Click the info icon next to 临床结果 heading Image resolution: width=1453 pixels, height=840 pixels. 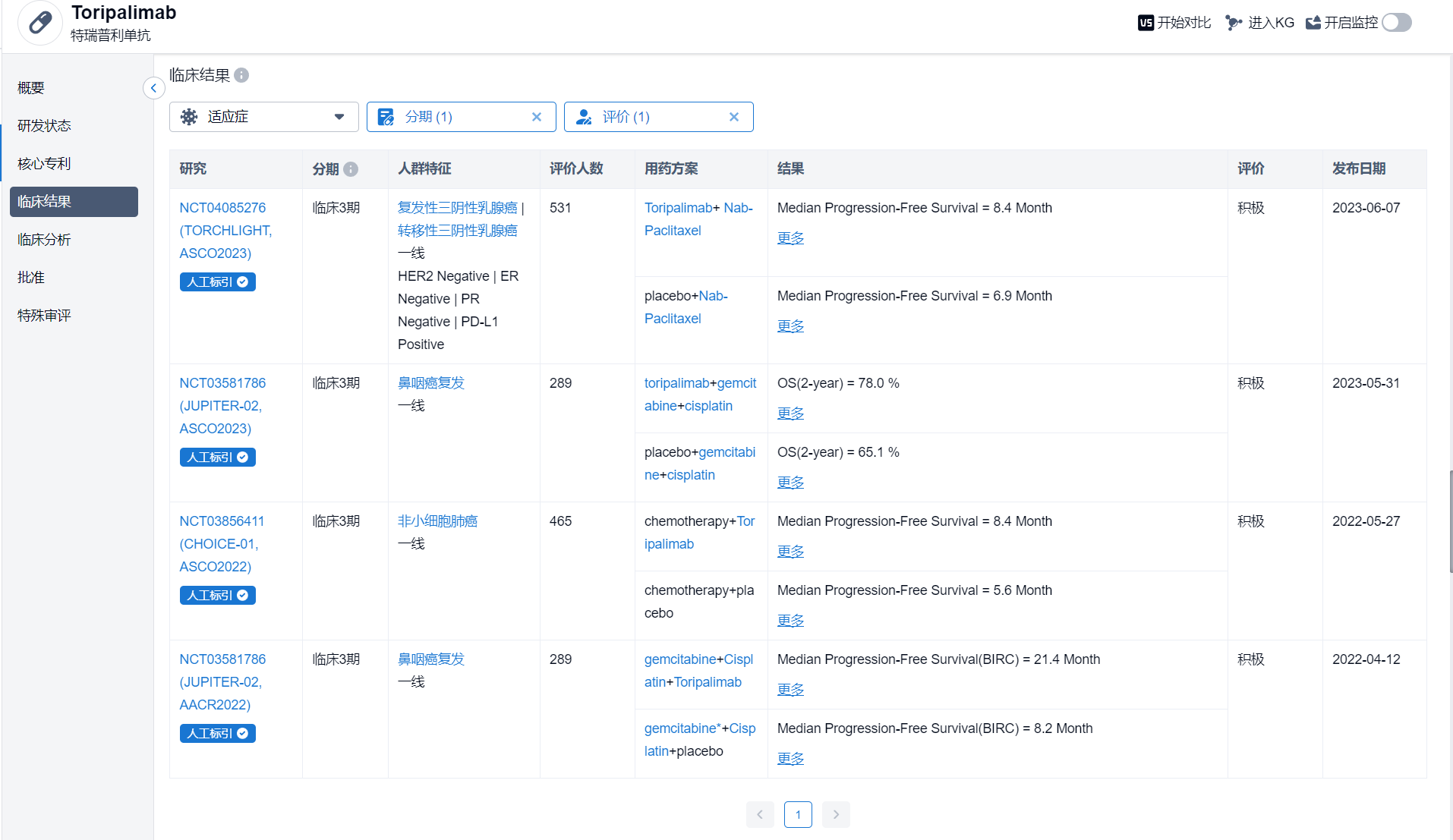[x=241, y=75]
